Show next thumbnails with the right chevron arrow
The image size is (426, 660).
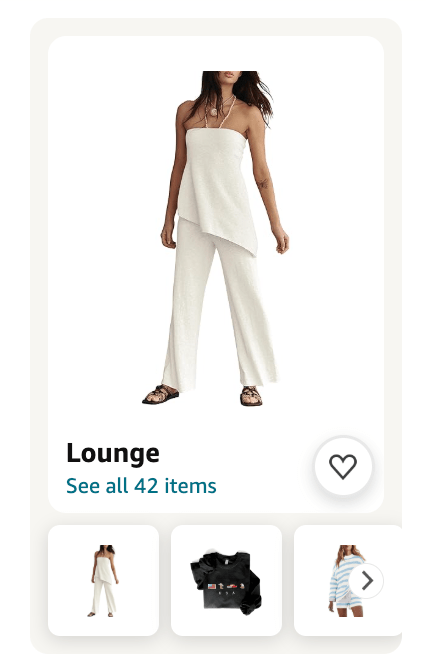tap(366, 581)
